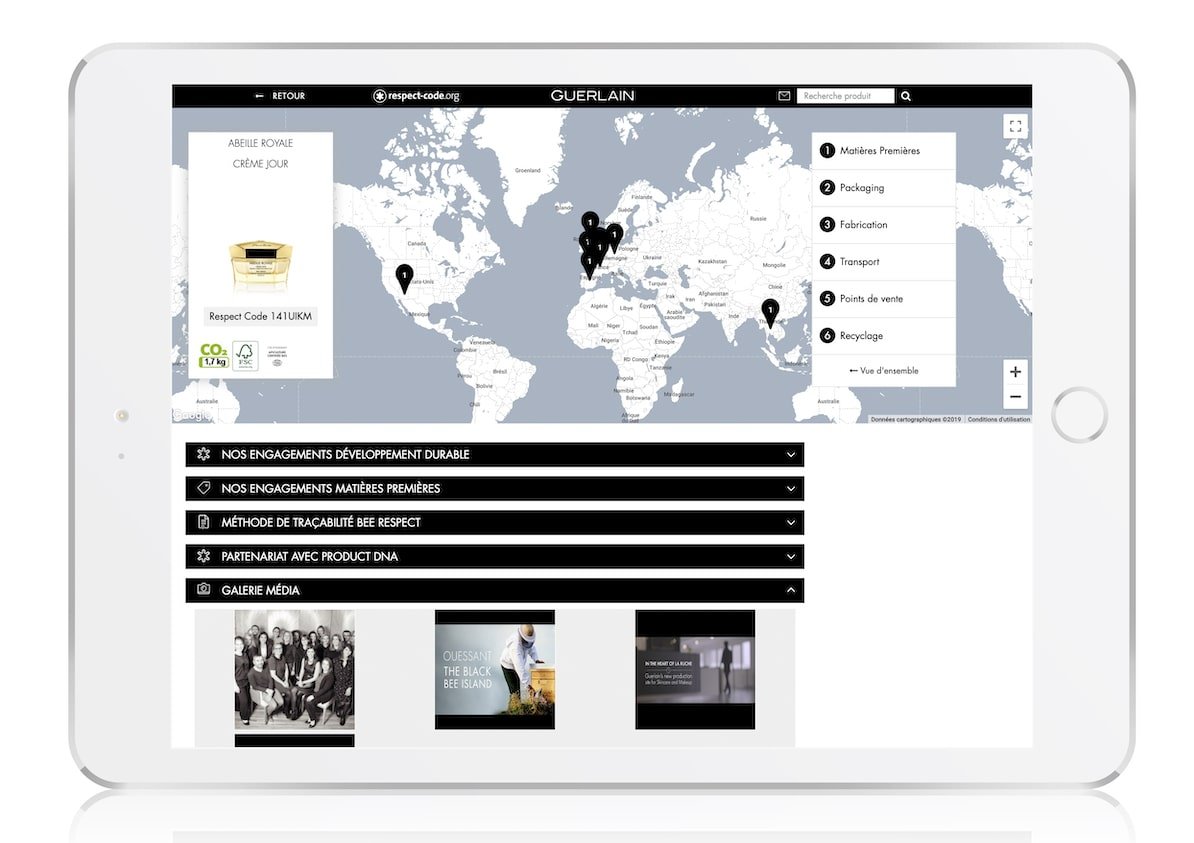Expand Nos Engagements Développement Durable section
The image size is (1194, 843).
click(495, 455)
